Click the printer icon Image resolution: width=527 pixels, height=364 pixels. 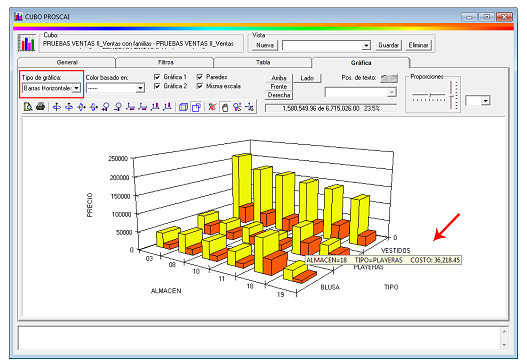(x=40, y=107)
